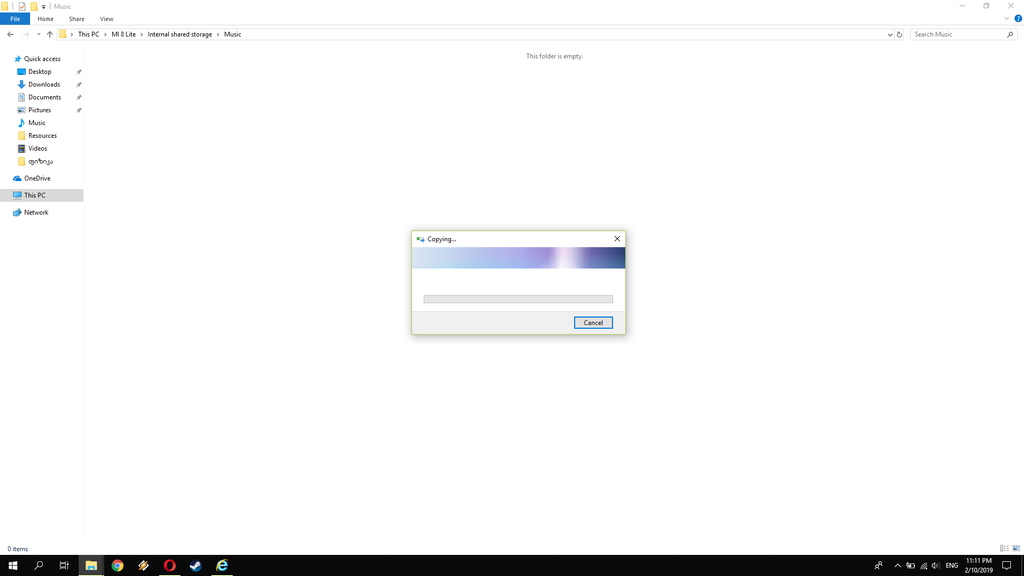Expand the ribbon with chevron

coord(1006,19)
